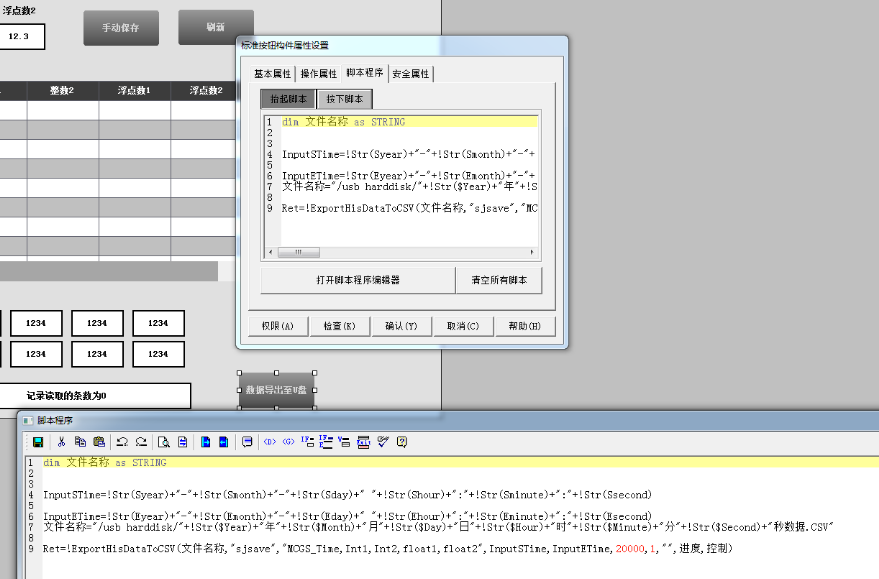Click the 刷新 button on the form
This screenshot has width=879, height=579.
(216, 27)
